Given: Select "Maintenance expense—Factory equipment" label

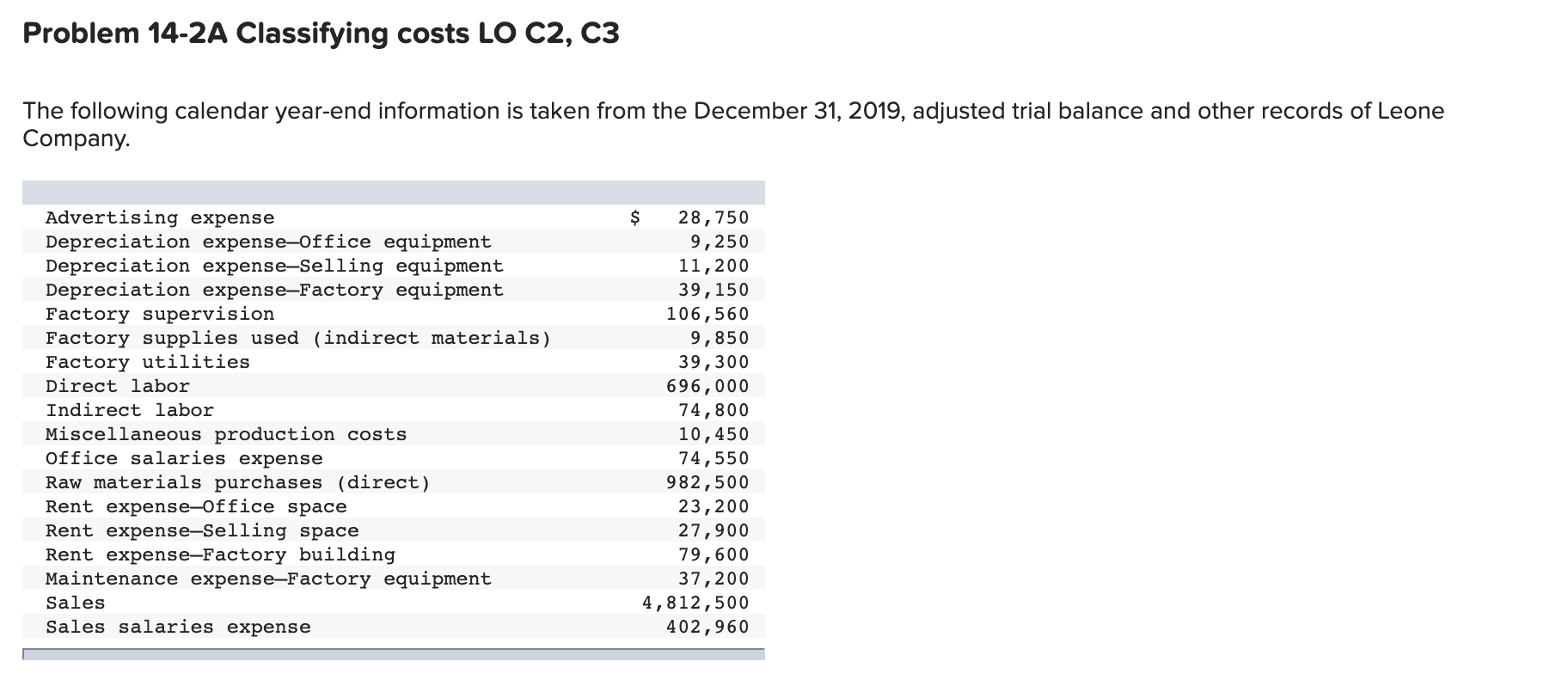Looking at the screenshot, I should point(268,579).
